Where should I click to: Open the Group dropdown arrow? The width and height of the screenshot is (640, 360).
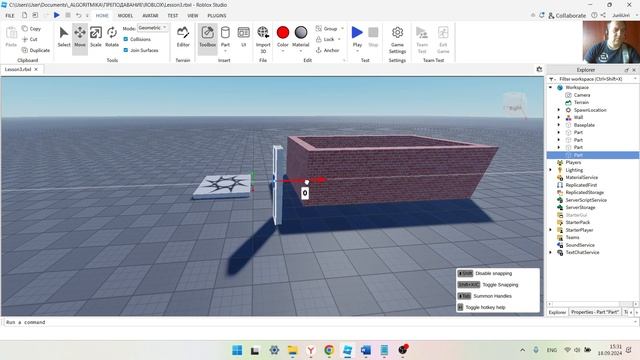pos(342,29)
